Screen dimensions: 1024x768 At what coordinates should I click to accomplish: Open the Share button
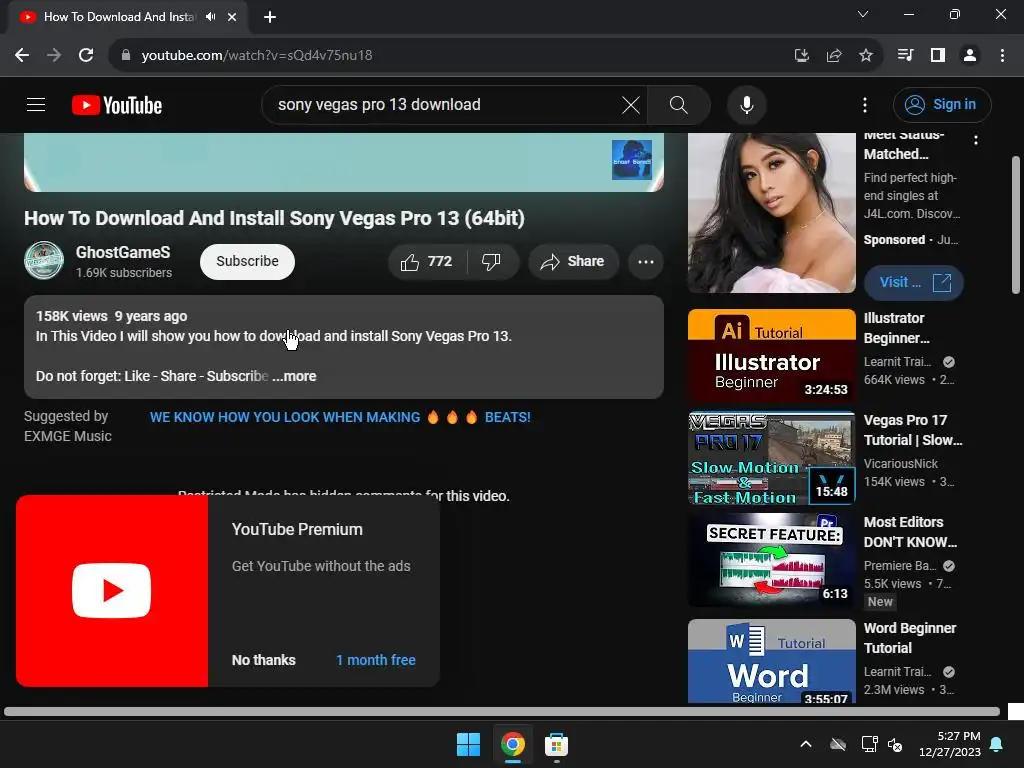coord(573,262)
